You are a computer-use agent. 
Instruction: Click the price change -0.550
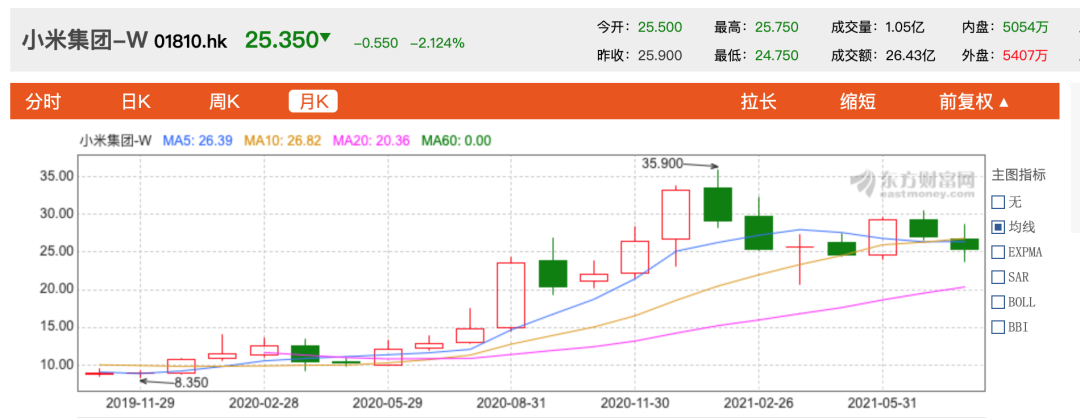tap(376, 43)
